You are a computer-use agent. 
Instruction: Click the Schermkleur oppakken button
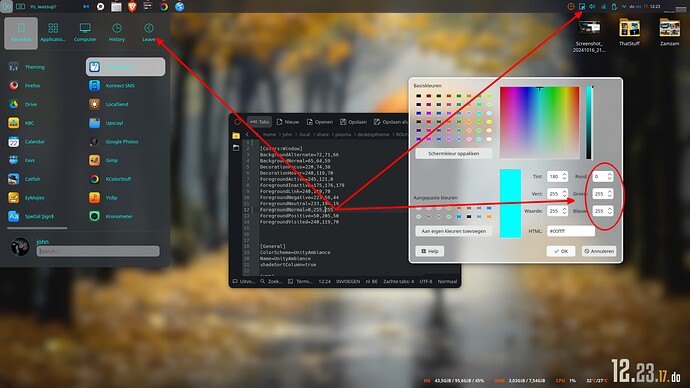click(454, 154)
